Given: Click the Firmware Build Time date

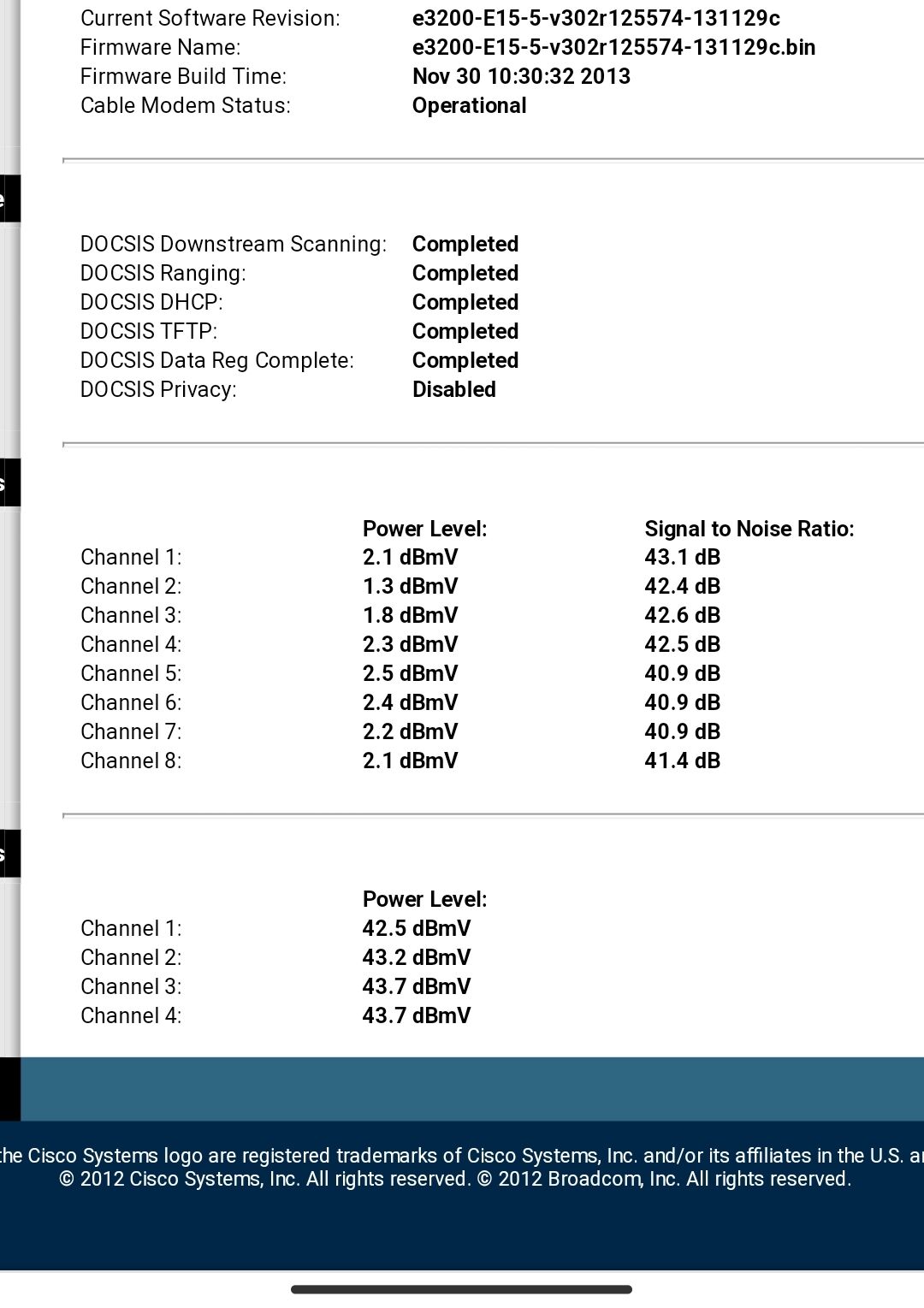Looking at the screenshot, I should [x=521, y=76].
